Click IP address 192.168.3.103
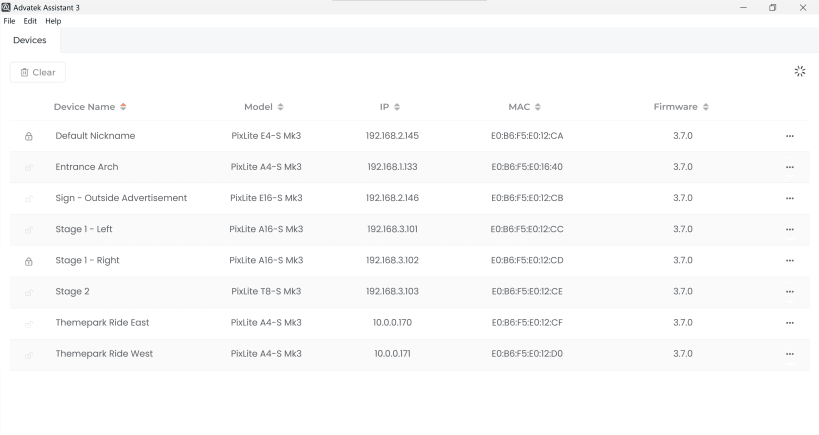 tap(392, 291)
